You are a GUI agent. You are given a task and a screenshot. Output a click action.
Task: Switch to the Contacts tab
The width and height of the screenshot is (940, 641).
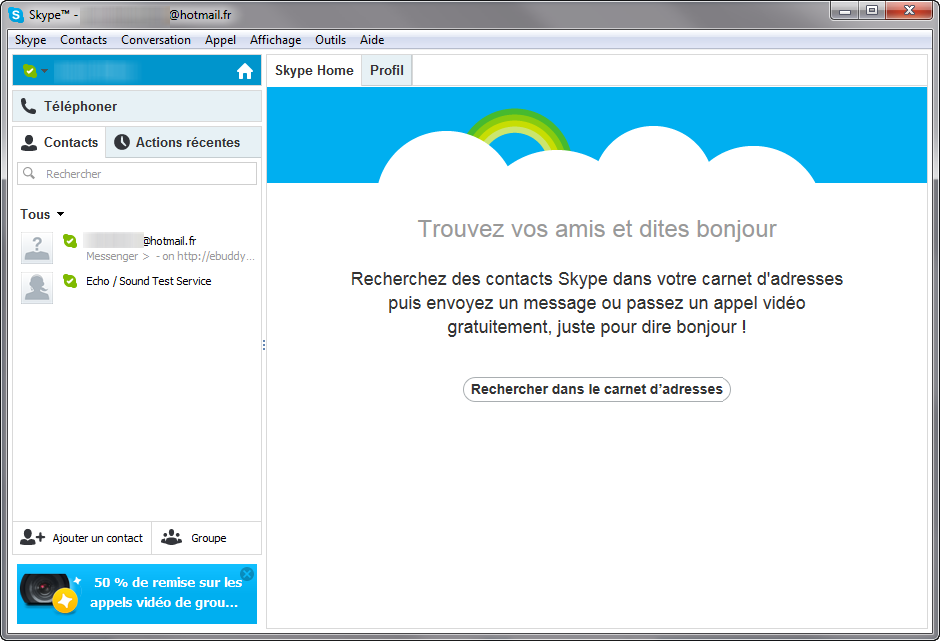(60, 143)
